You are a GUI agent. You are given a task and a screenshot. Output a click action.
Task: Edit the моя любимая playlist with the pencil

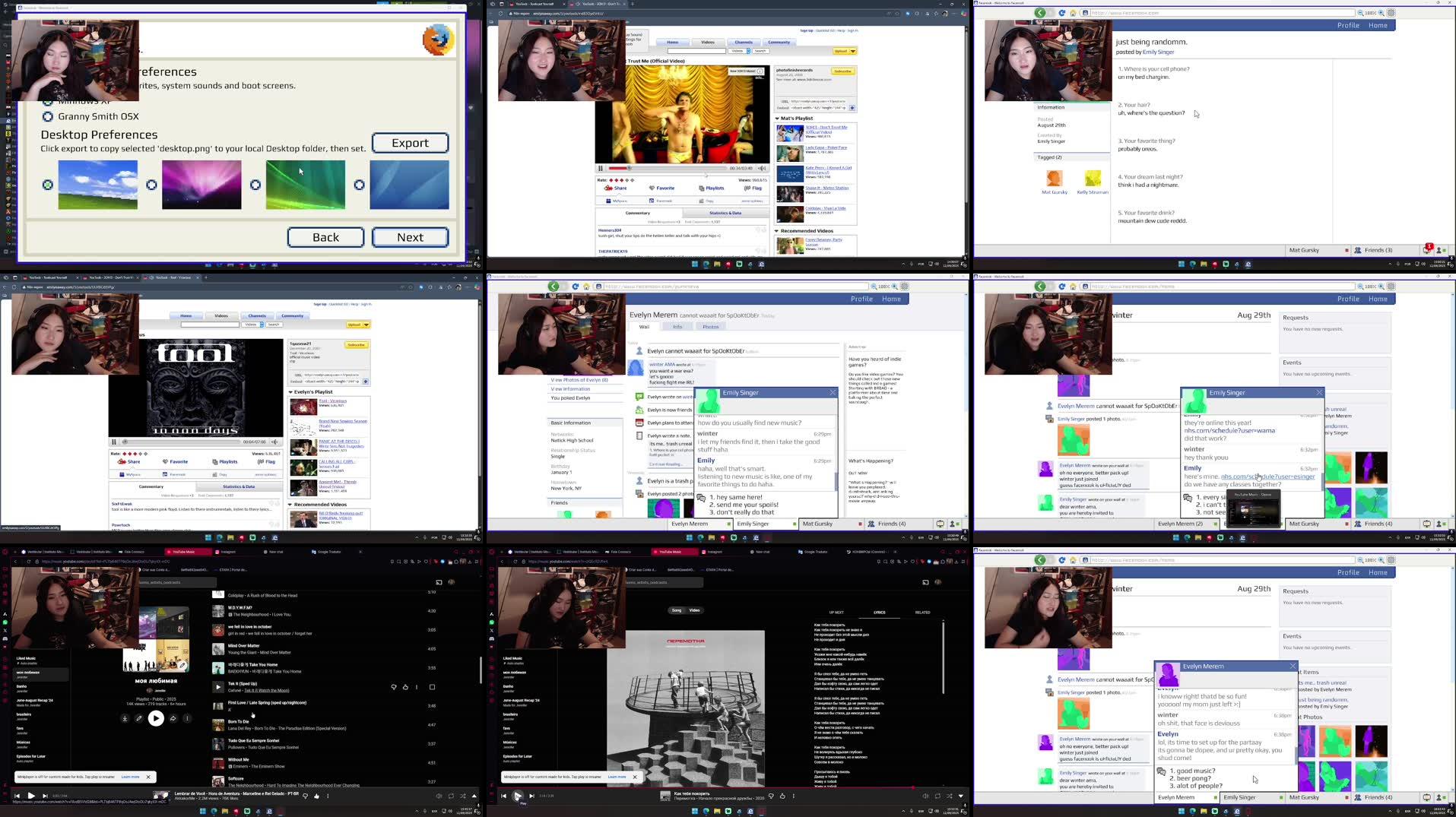click(x=139, y=718)
